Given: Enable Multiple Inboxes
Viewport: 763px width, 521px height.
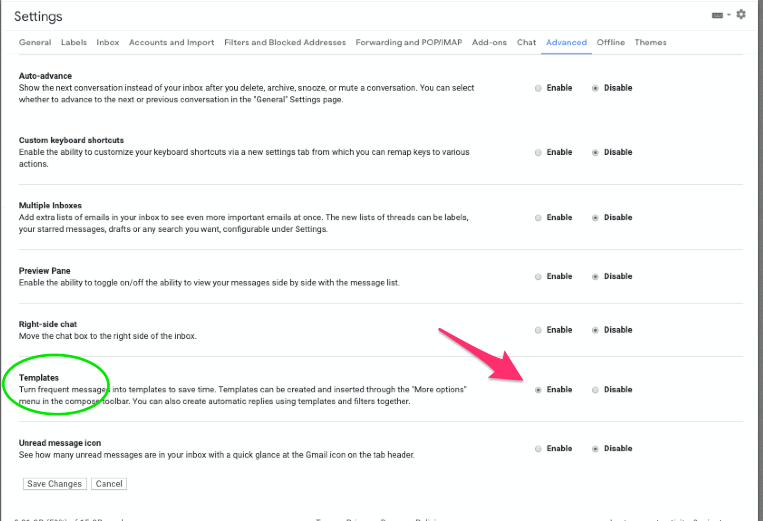Looking at the screenshot, I should click(538, 217).
